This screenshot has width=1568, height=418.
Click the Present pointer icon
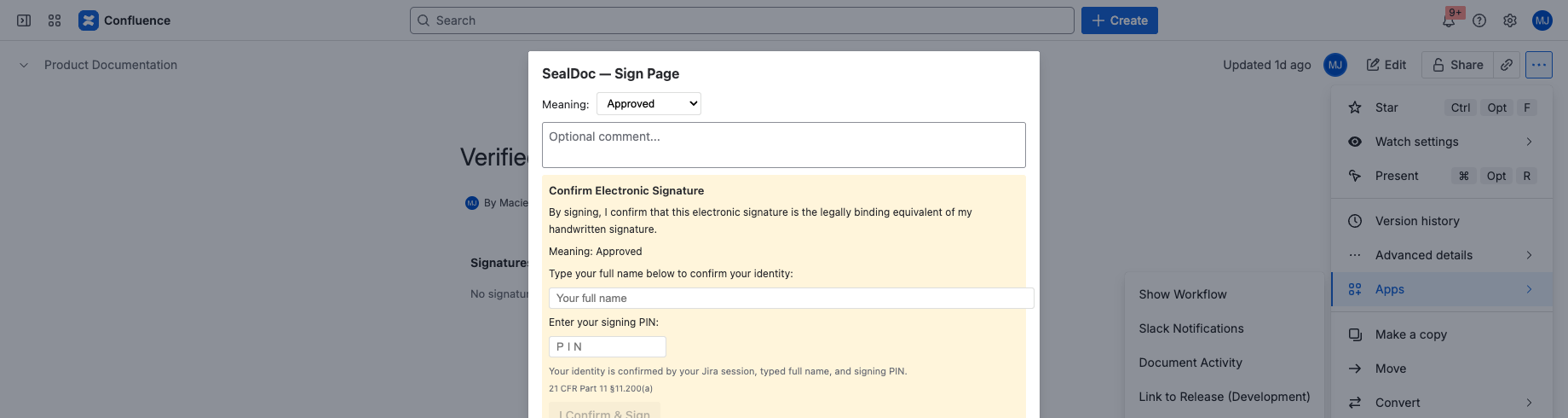click(1355, 176)
